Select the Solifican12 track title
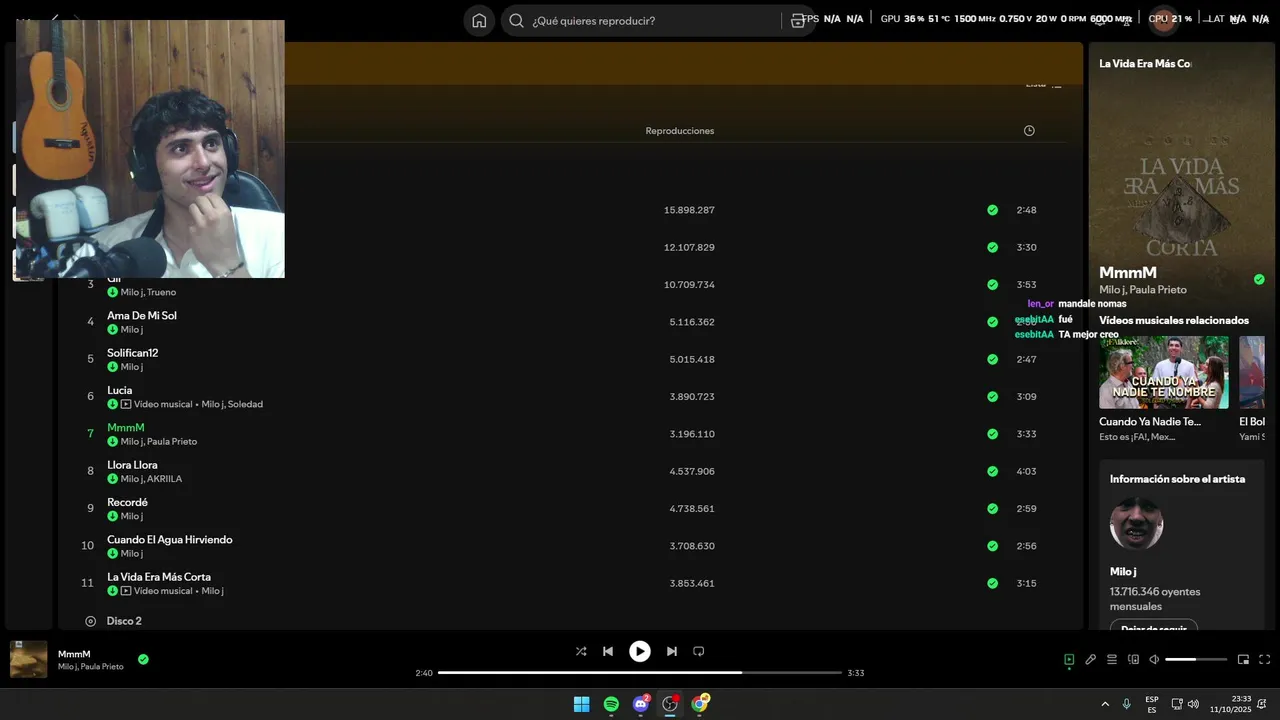 pos(132,353)
